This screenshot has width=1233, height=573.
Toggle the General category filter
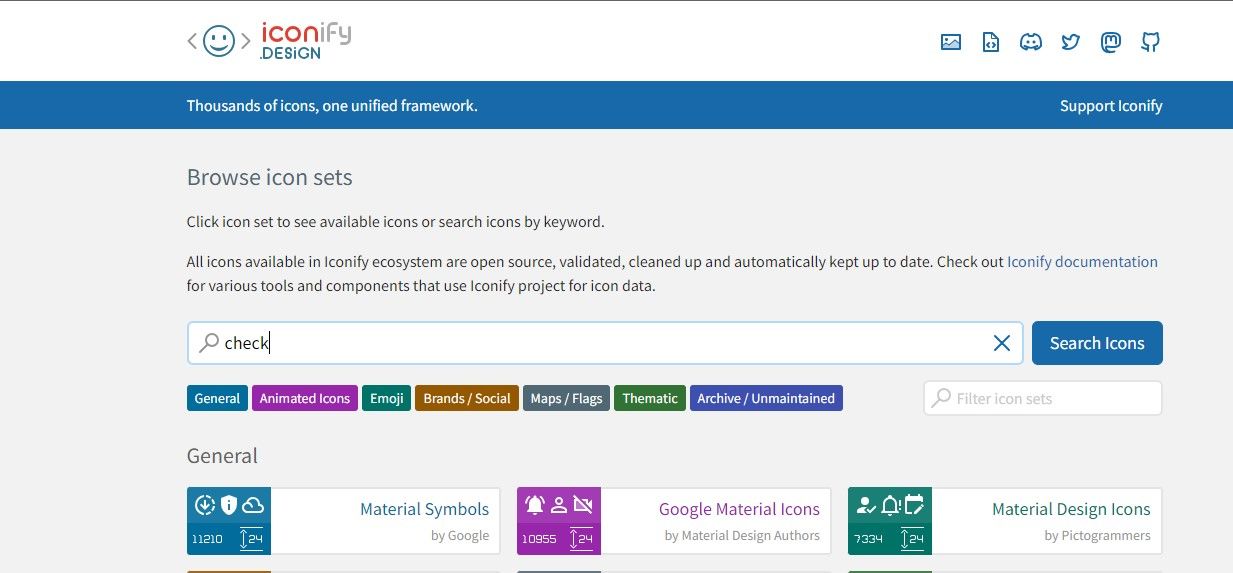[217, 398]
